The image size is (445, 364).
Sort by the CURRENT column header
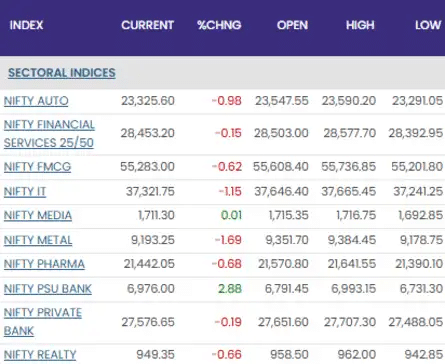coord(147,25)
